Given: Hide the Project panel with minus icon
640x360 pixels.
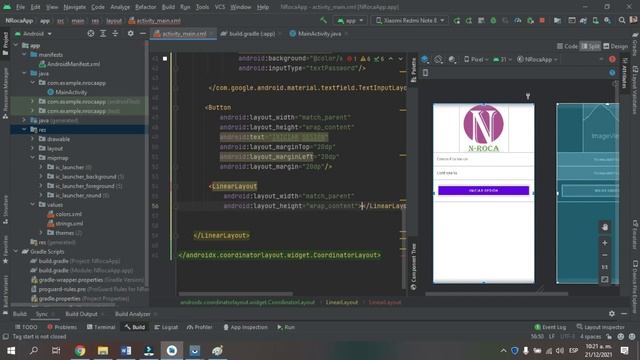Looking at the screenshot, I should click(142, 33).
